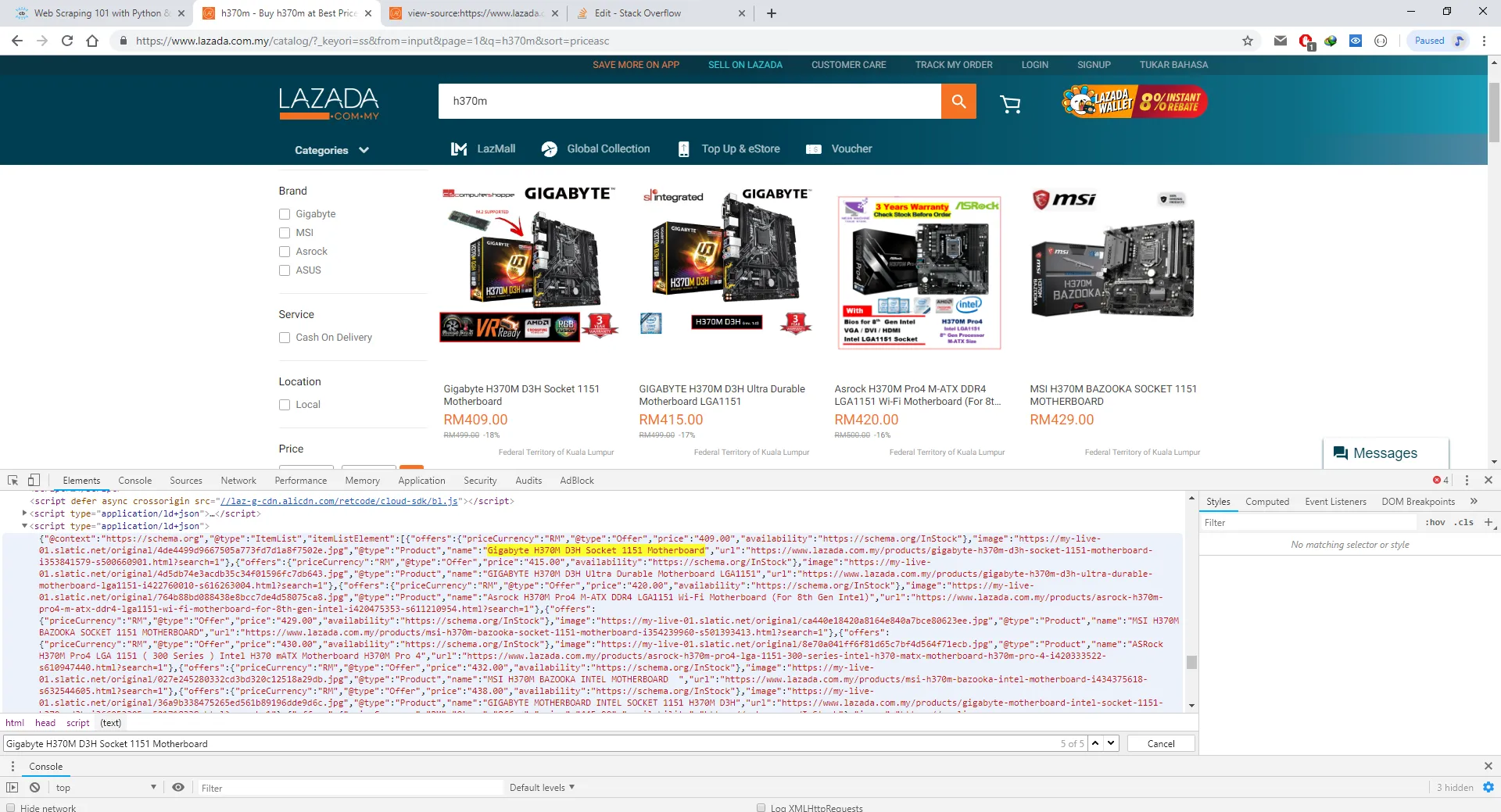The height and width of the screenshot is (812, 1501).
Task: Toggle Log XMLHttpRequests checkbox
Action: pyautogui.click(x=761, y=807)
